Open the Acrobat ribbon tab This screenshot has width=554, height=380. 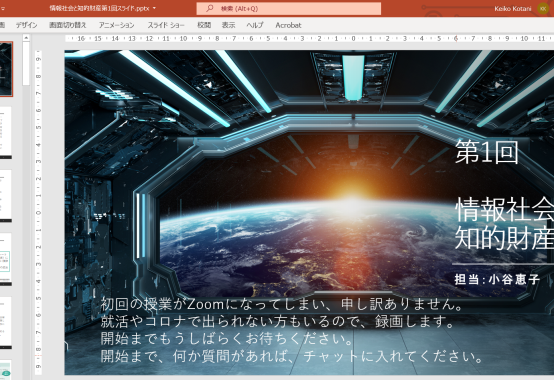pyautogui.click(x=288, y=25)
